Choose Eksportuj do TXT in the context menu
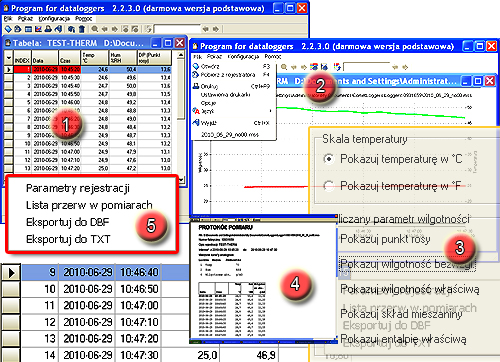Screen dimensions: 500x362 (x=68, y=239)
